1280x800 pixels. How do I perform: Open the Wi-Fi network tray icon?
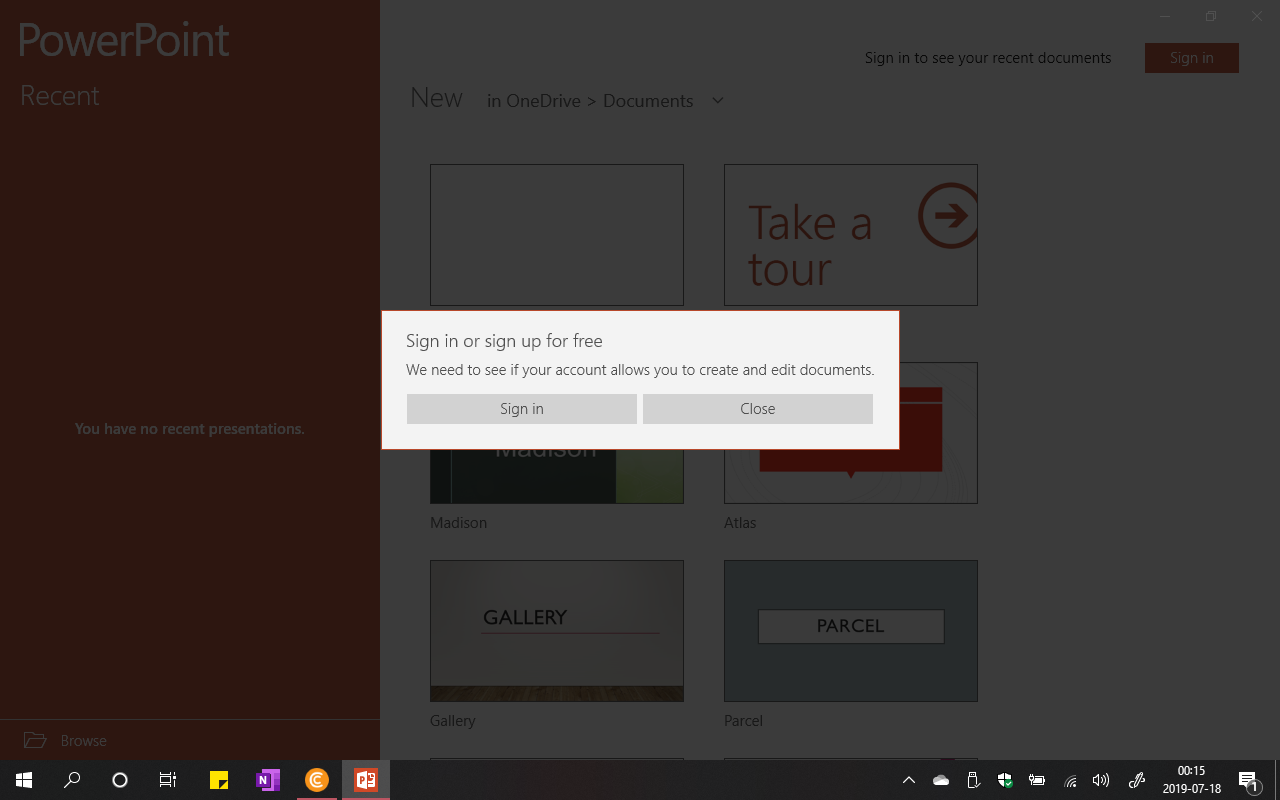(x=1070, y=780)
